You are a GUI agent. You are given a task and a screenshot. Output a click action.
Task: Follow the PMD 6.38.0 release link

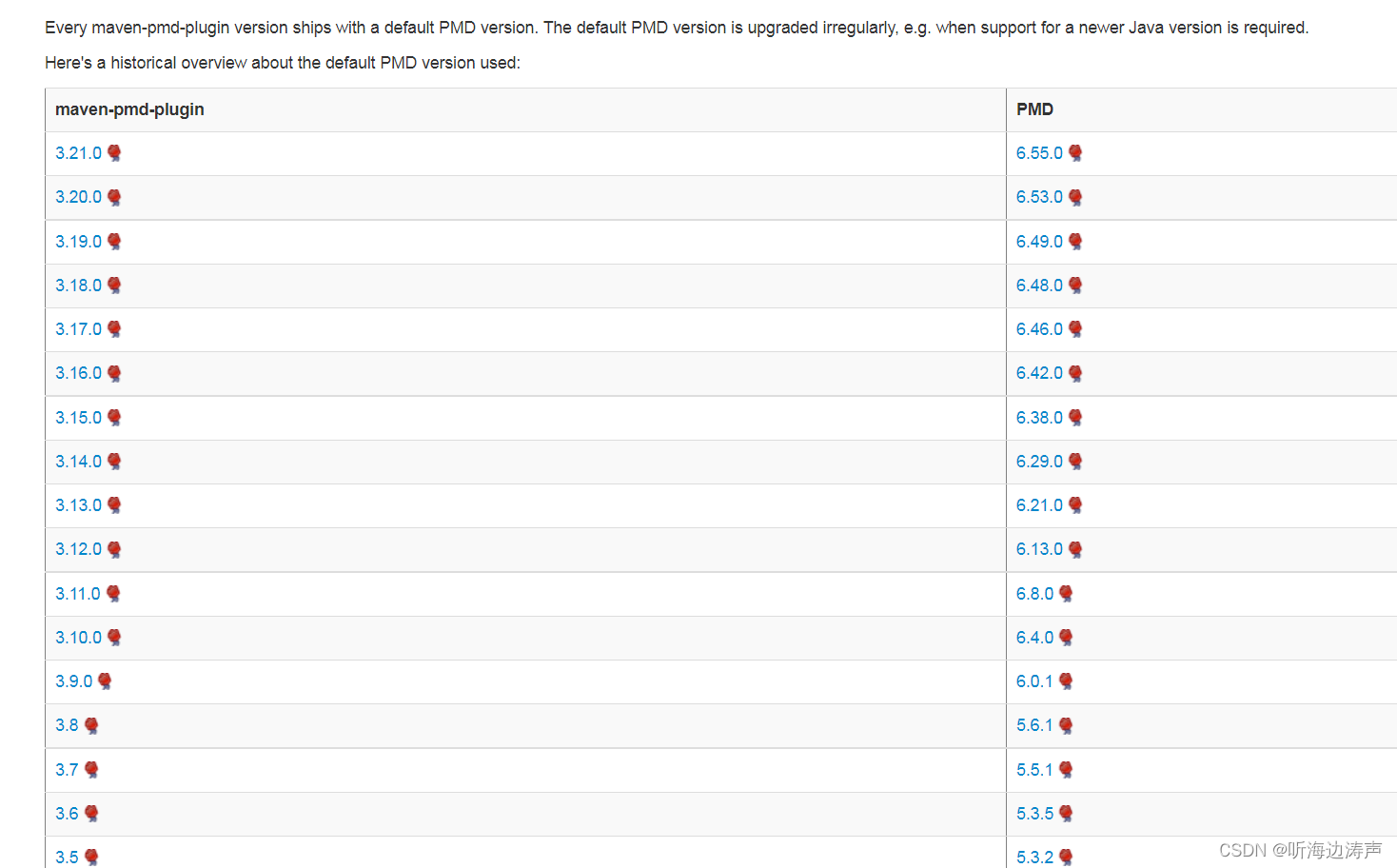[1039, 418]
